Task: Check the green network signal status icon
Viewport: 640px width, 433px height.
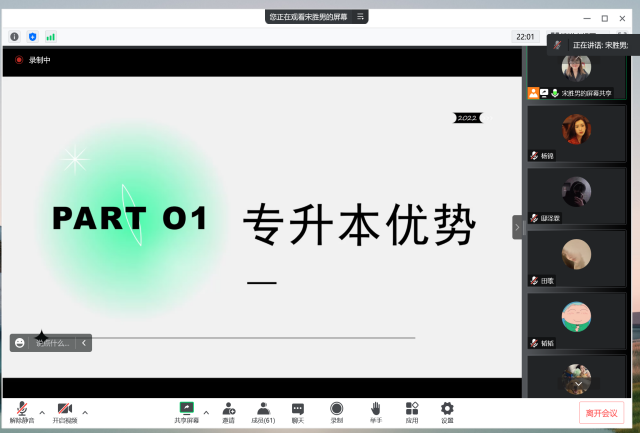Action: pyautogui.click(x=50, y=37)
